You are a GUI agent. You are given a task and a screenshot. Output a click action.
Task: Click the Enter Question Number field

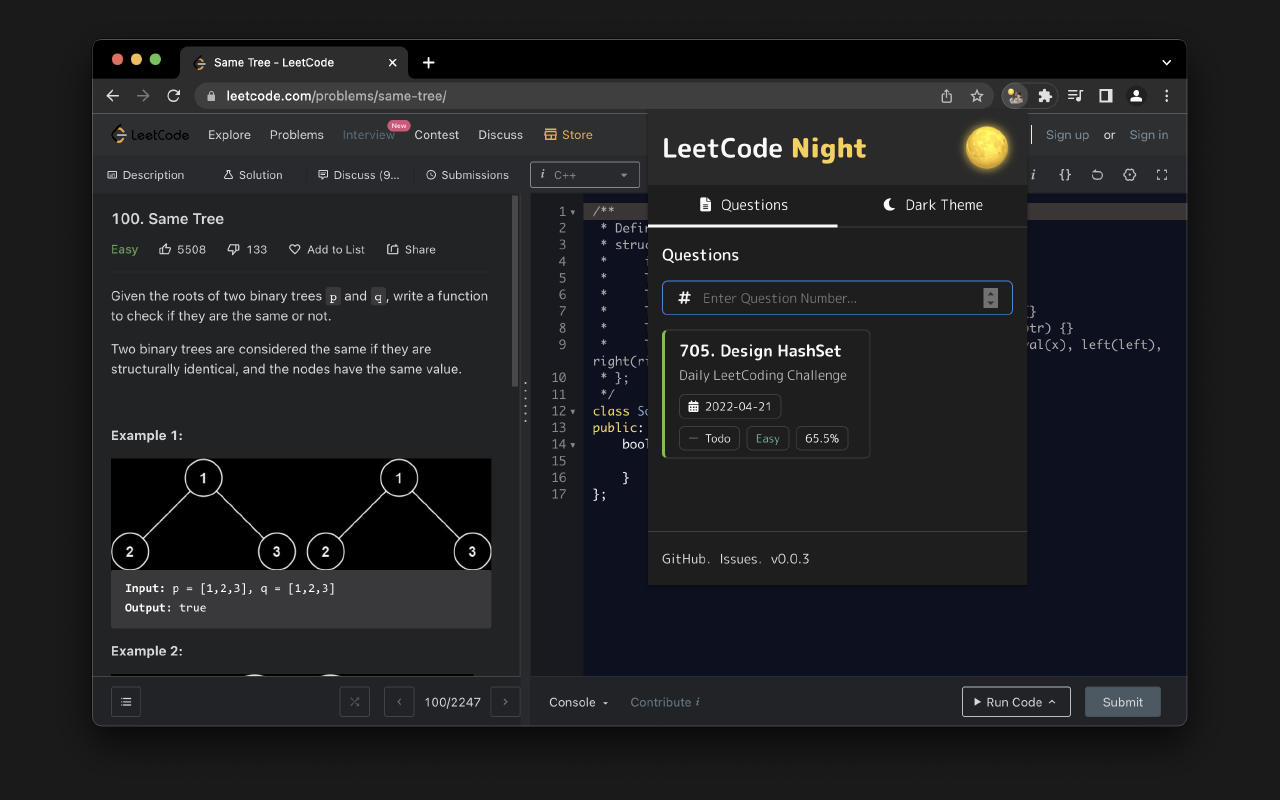point(837,298)
